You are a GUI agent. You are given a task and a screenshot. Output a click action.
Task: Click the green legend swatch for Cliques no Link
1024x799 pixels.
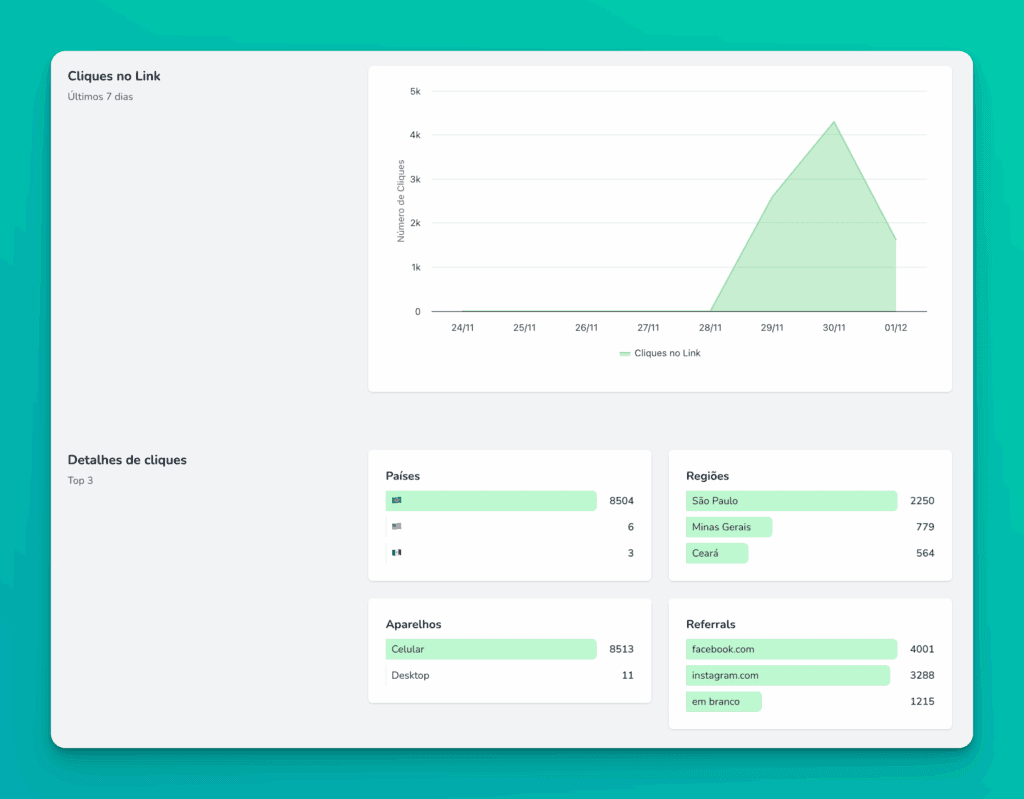[627, 352]
